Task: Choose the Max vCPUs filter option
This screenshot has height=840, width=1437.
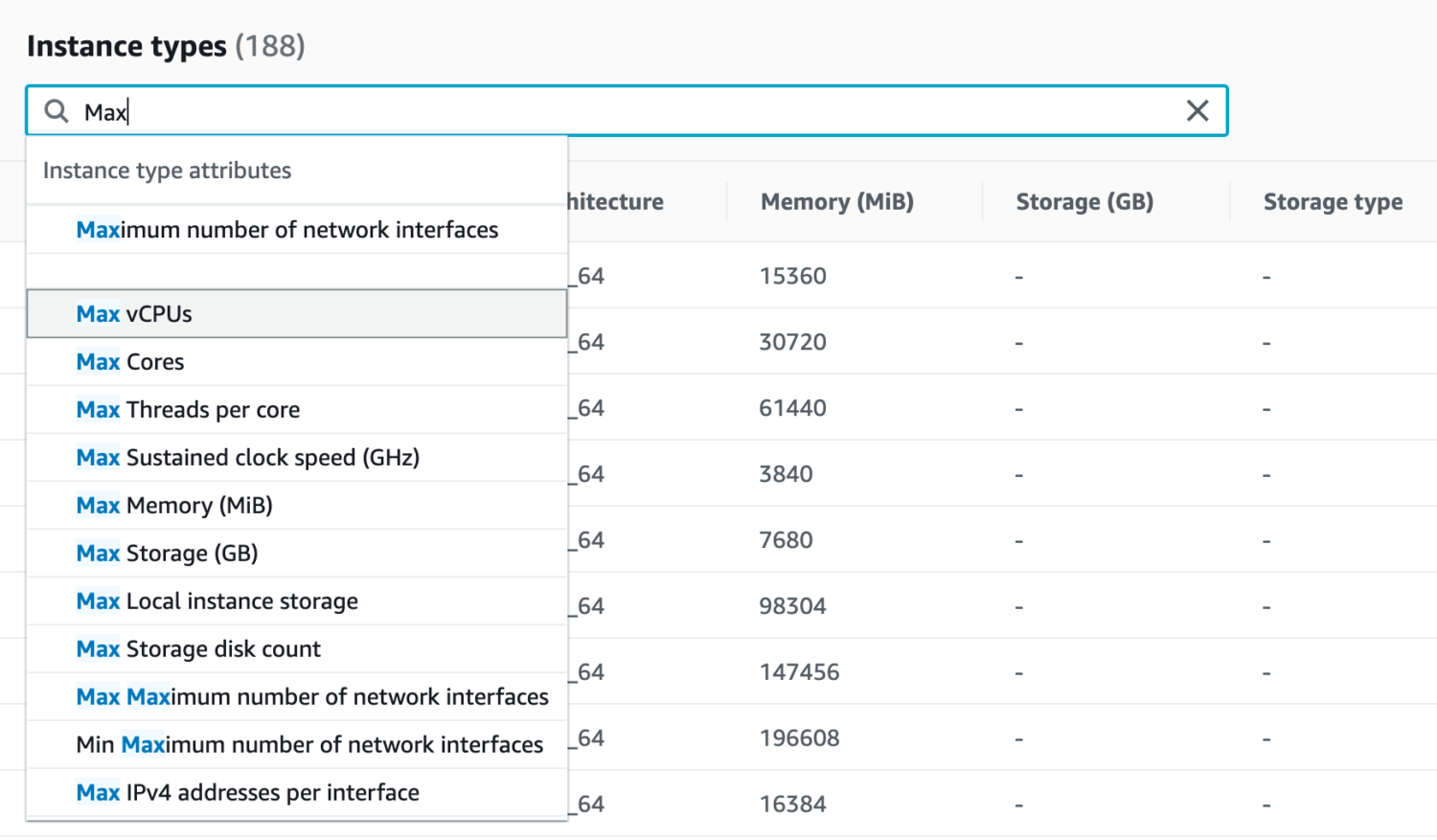Action: [x=134, y=314]
